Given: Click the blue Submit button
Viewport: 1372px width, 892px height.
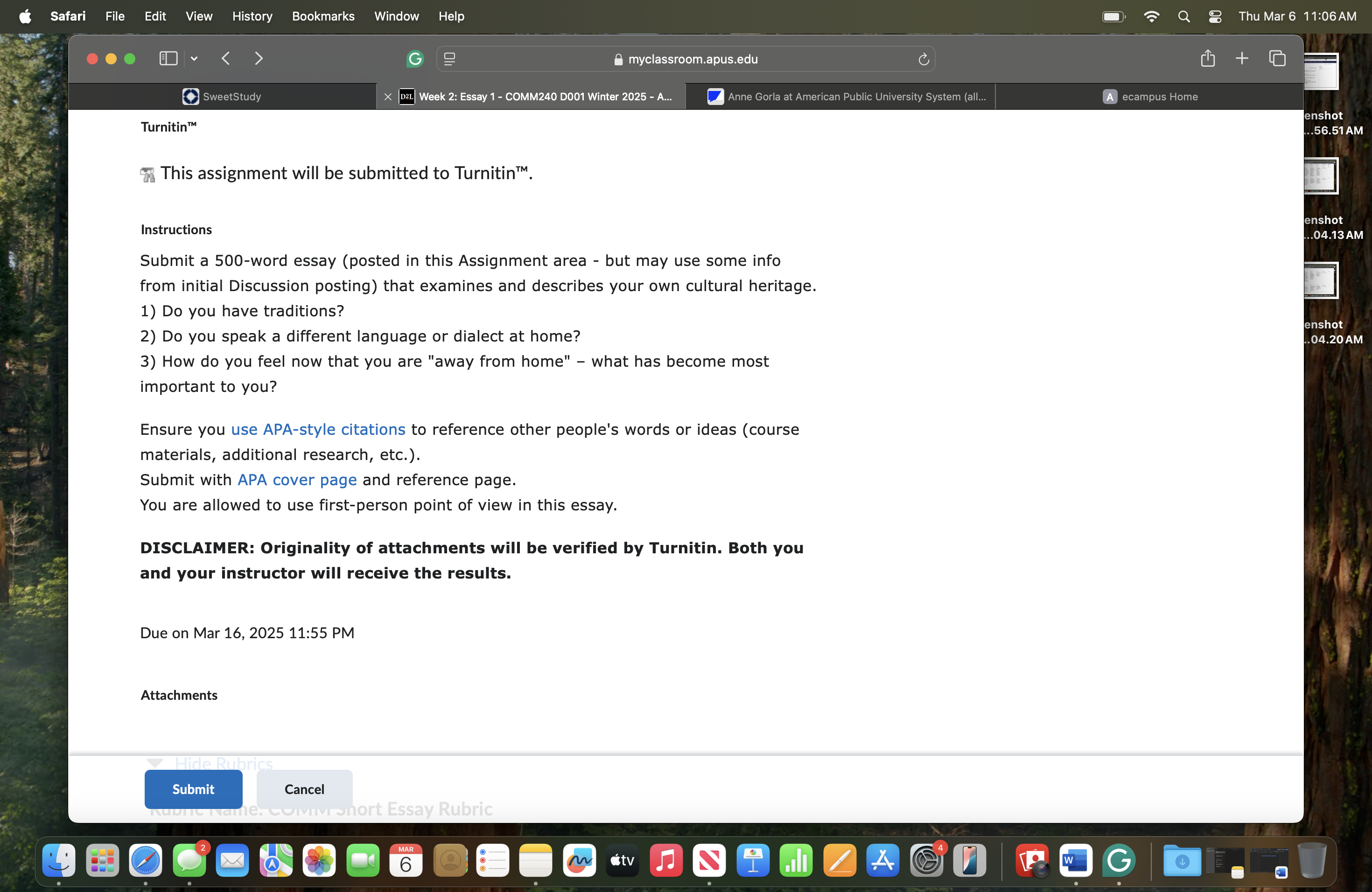Looking at the screenshot, I should 193,789.
